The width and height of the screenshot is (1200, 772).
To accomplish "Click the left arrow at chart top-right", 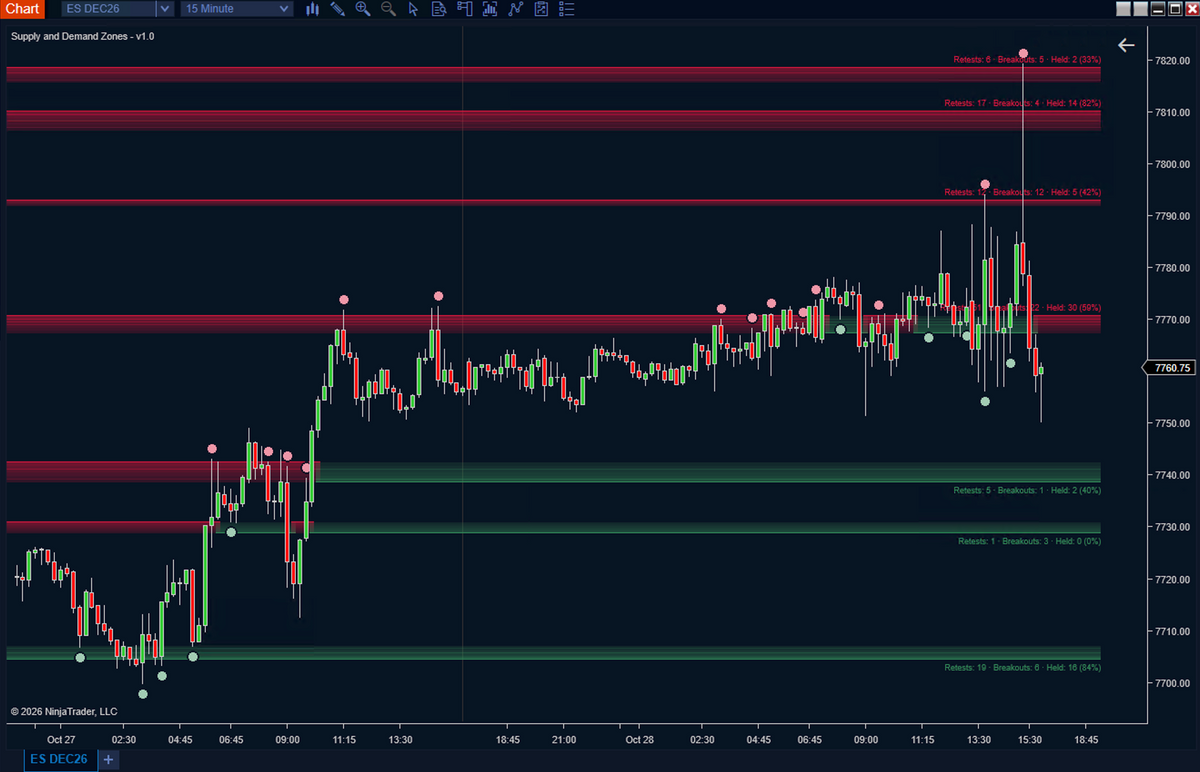I will click(x=1126, y=45).
